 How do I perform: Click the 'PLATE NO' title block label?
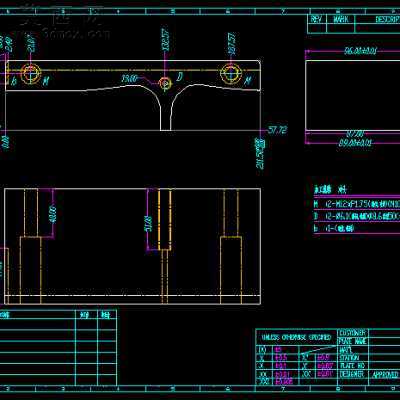tap(352, 366)
